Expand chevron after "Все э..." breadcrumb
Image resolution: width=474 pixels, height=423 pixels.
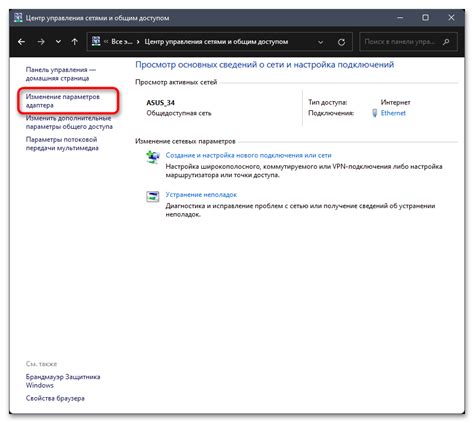(138, 42)
